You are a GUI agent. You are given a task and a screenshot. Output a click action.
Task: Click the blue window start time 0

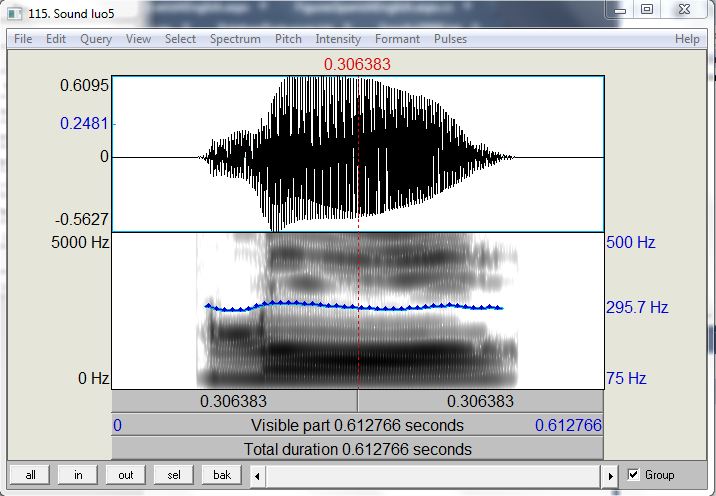point(117,425)
